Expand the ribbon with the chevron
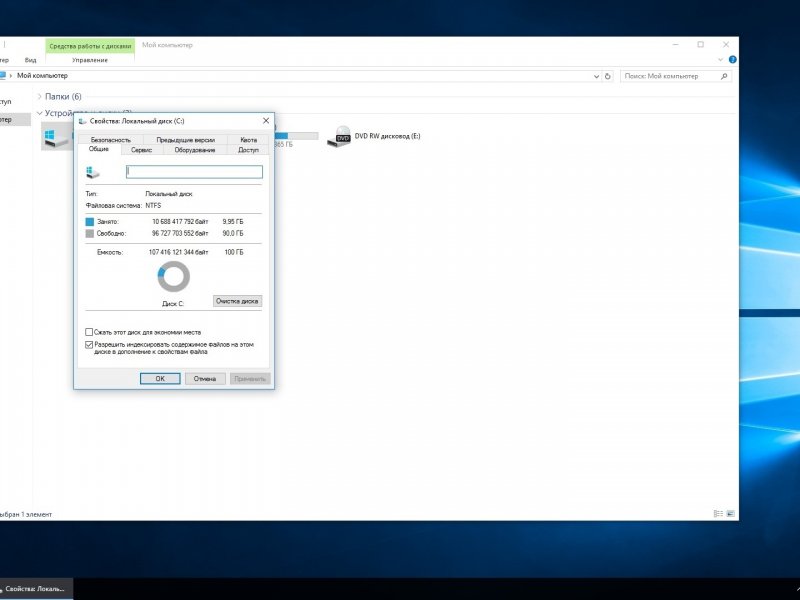Image resolution: width=800 pixels, height=600 pixels. pos(720,60)
